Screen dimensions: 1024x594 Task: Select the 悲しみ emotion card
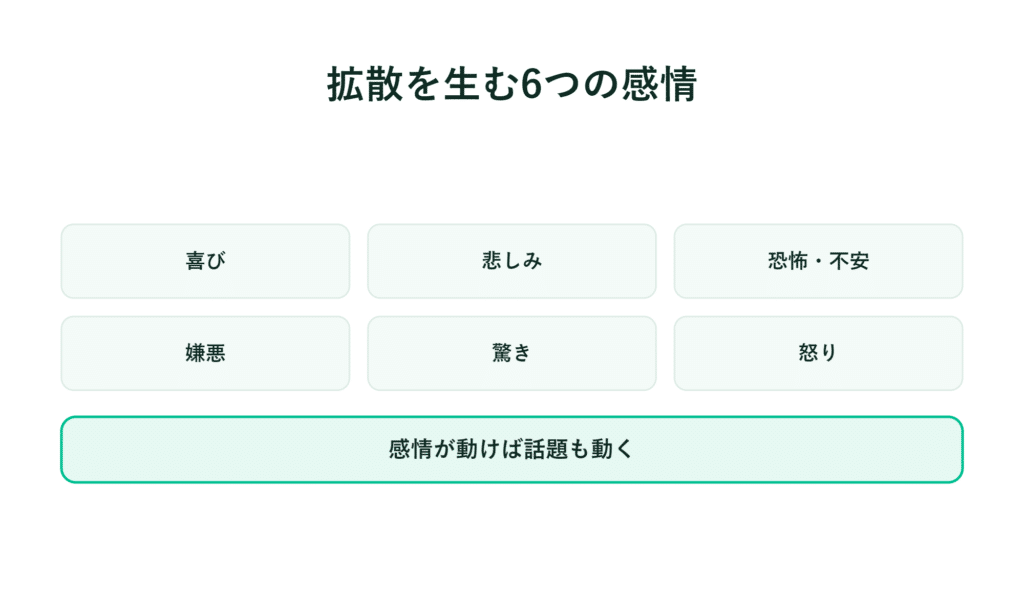click(x=511, y=261)
